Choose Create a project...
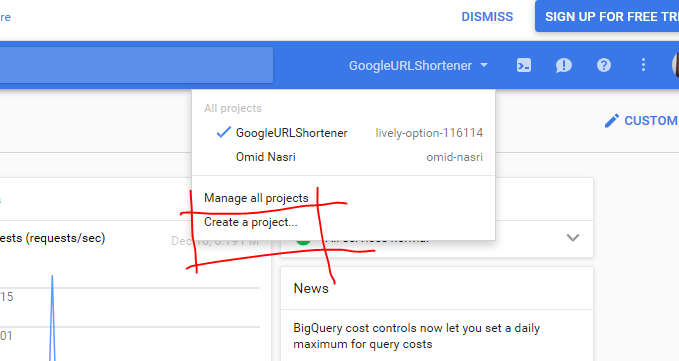 click(251, 222)
